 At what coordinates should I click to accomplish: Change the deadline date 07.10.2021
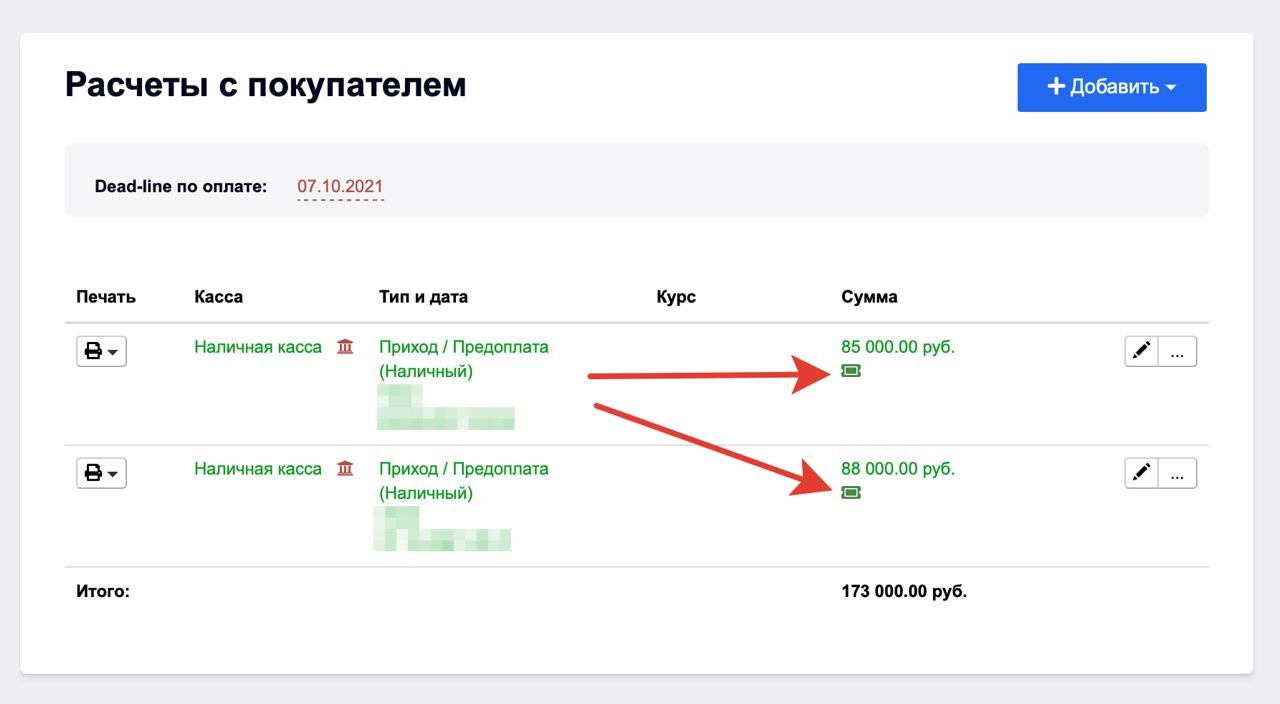[x=340, y=186]
